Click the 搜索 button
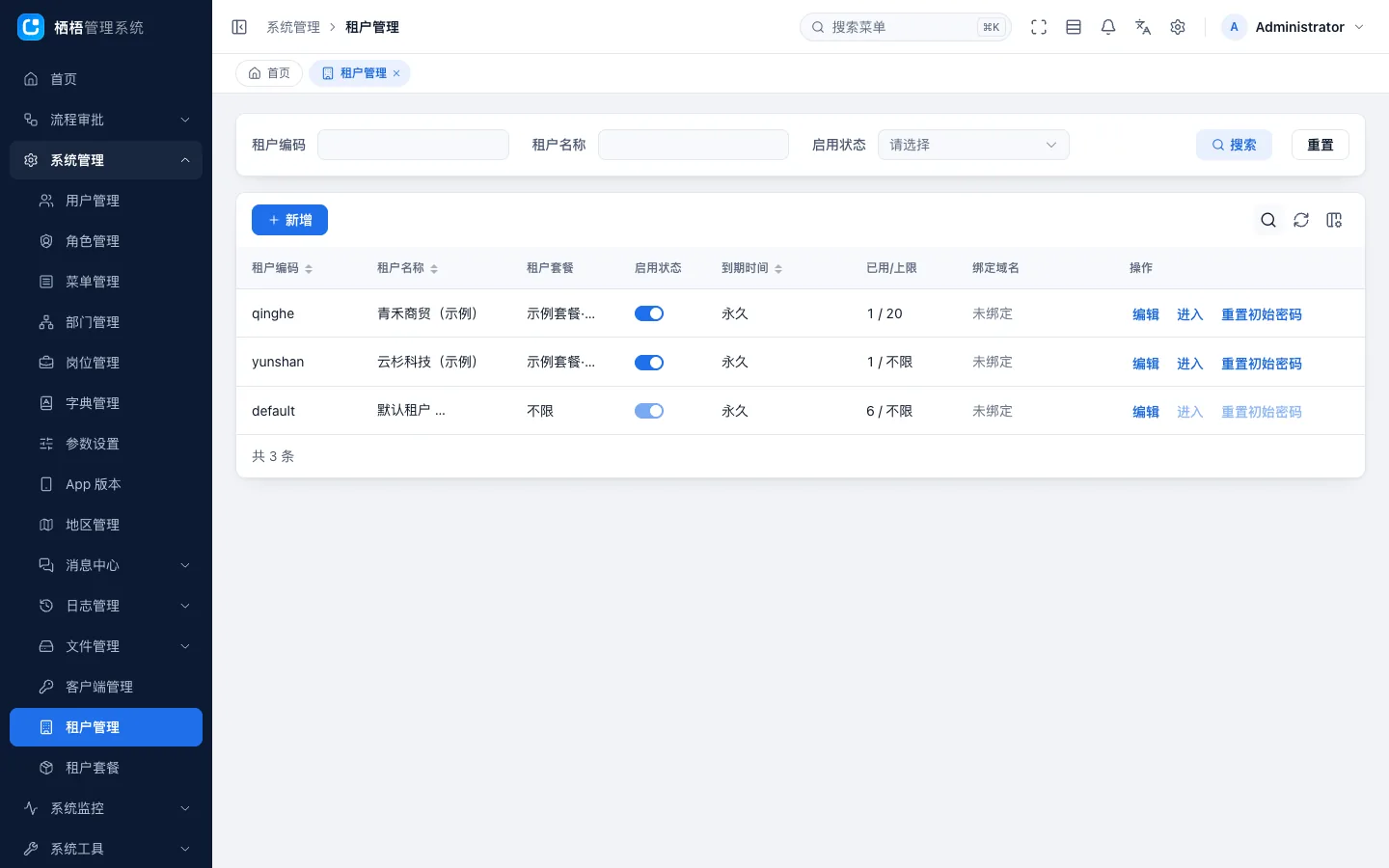The image size is (1389, 868). pos(1235,145)
